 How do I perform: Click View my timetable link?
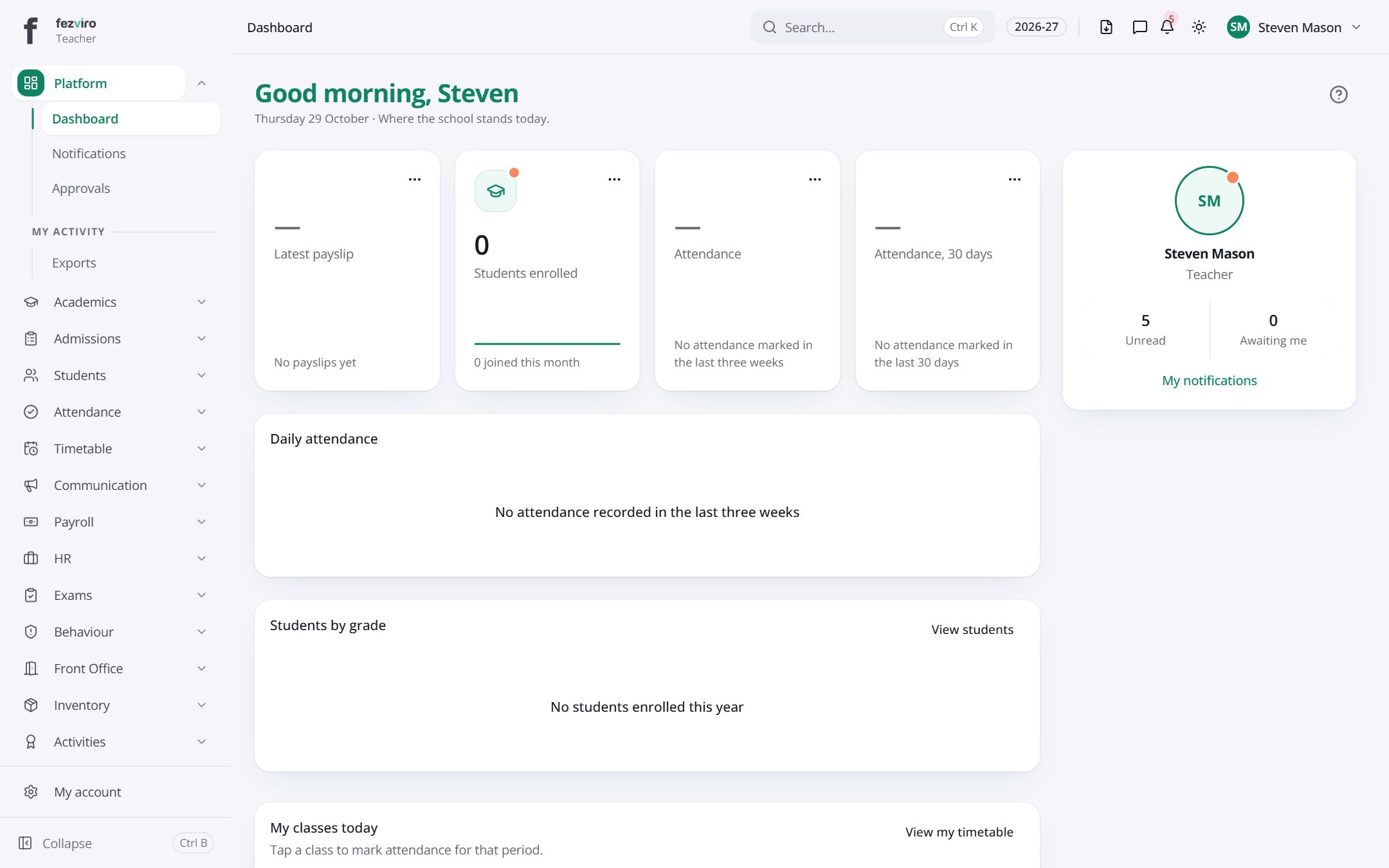(x=959, y=832)
